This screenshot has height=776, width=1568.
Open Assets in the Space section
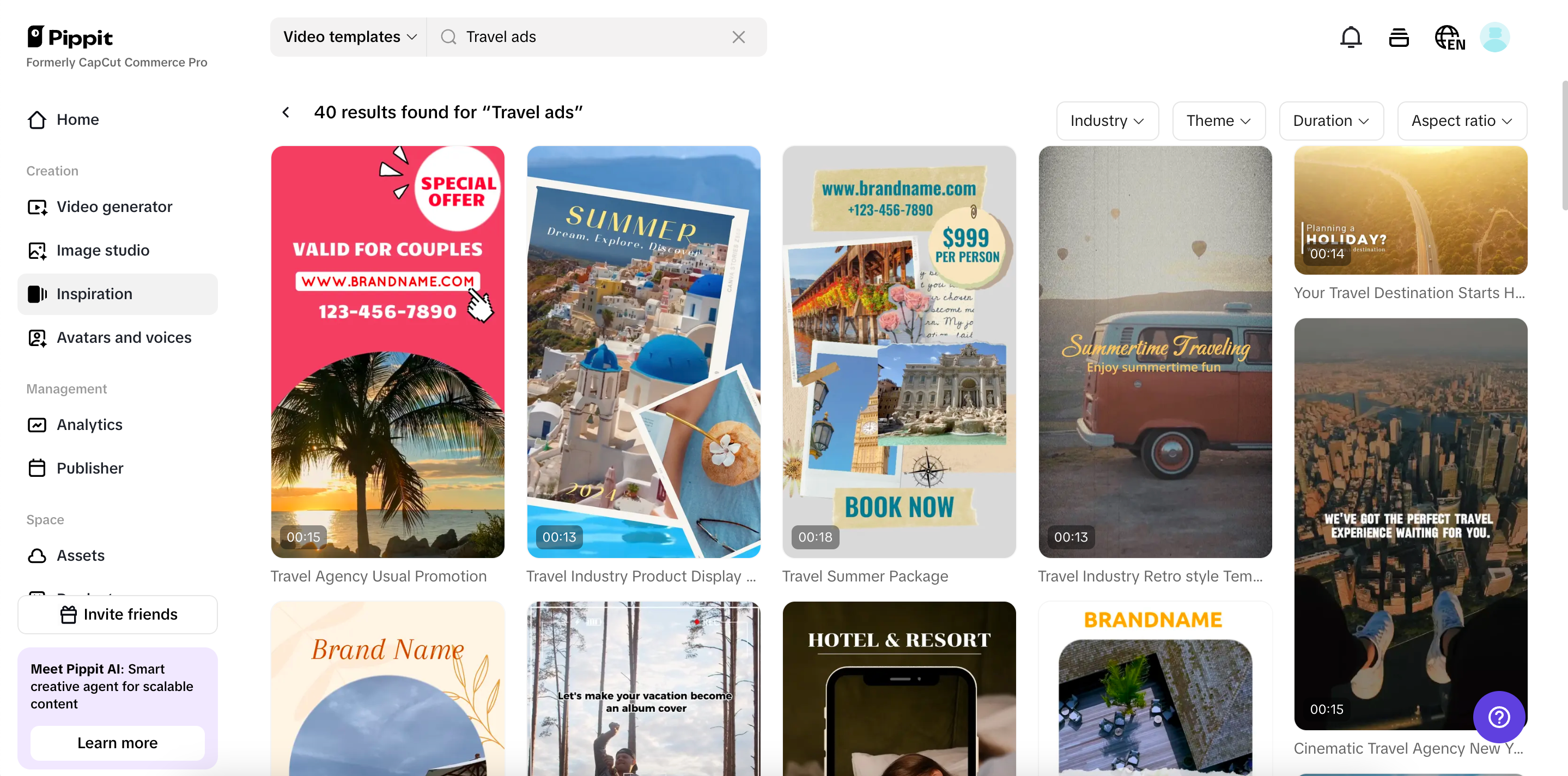pos(81,556)
